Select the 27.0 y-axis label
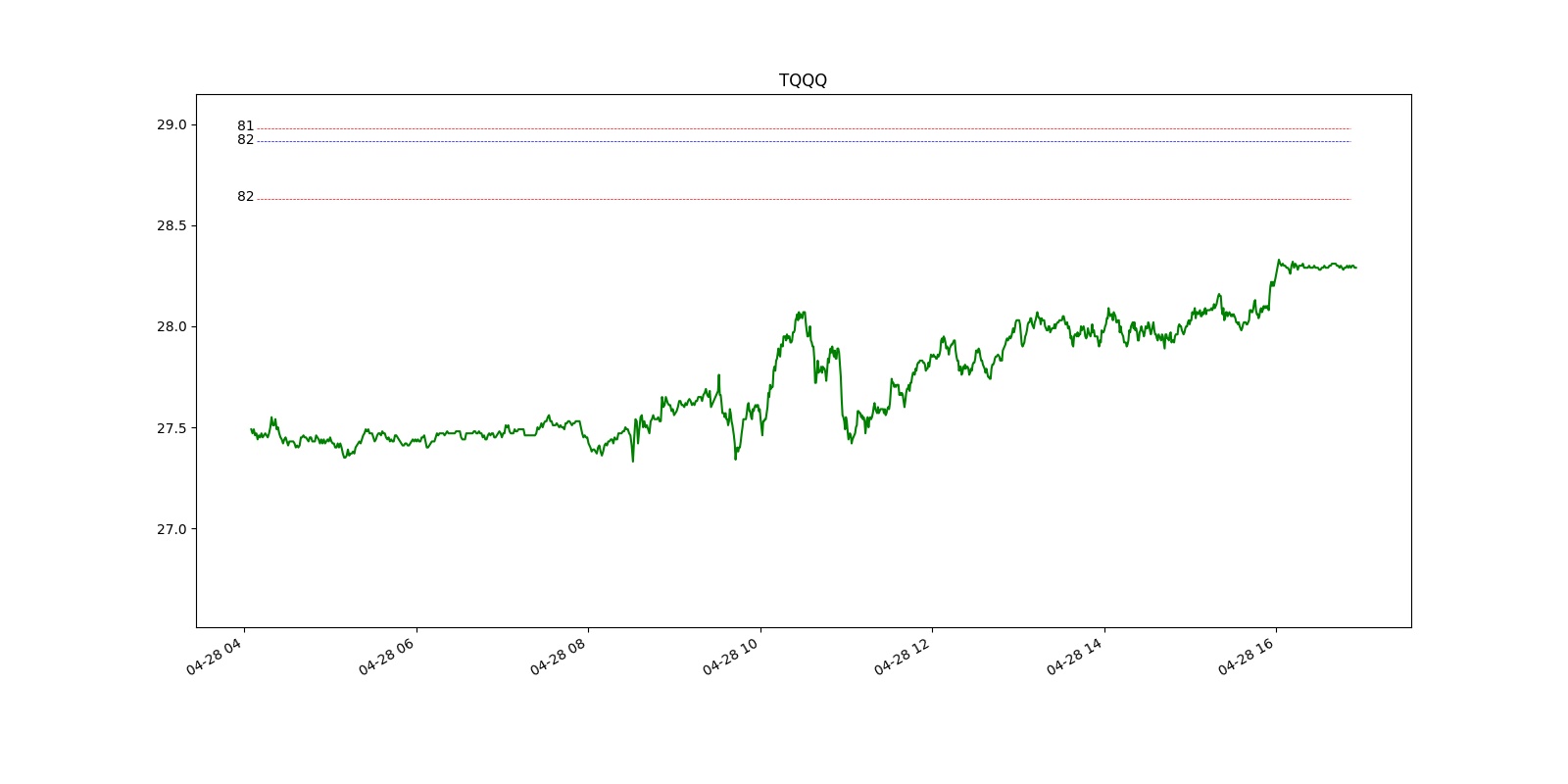The height and width of the screenshot is (784, 1568). (171, 529)
